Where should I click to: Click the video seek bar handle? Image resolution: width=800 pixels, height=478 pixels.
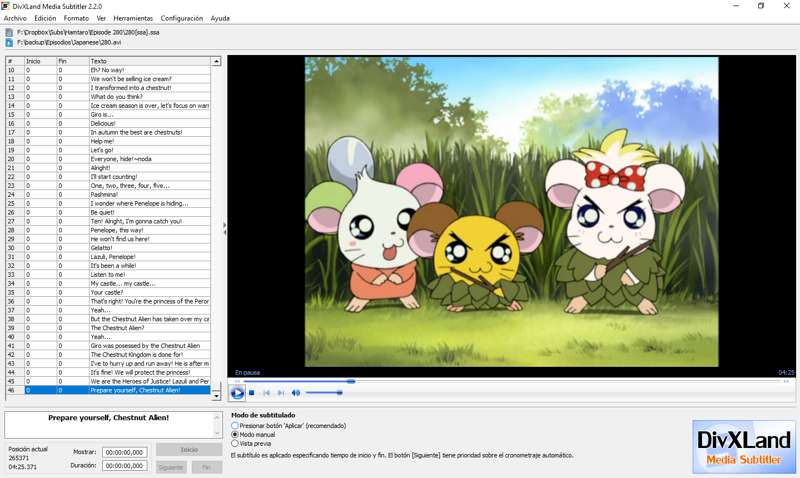tap(351, 381)
